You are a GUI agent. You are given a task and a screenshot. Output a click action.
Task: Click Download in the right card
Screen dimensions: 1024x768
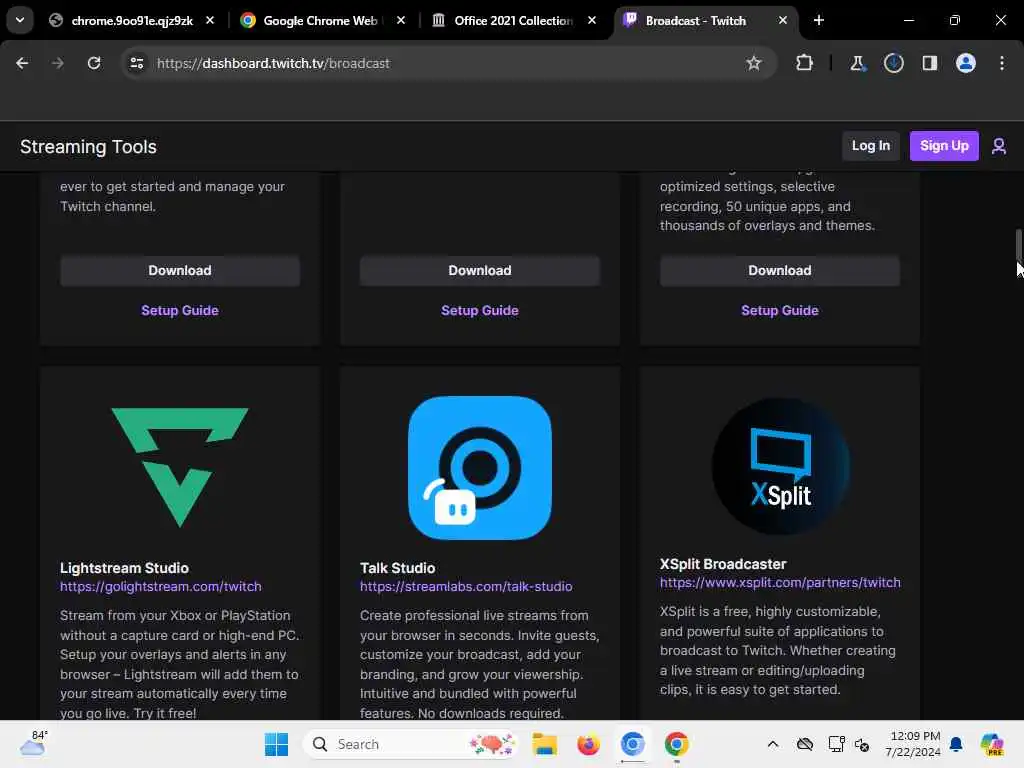[x=780, y=270]
